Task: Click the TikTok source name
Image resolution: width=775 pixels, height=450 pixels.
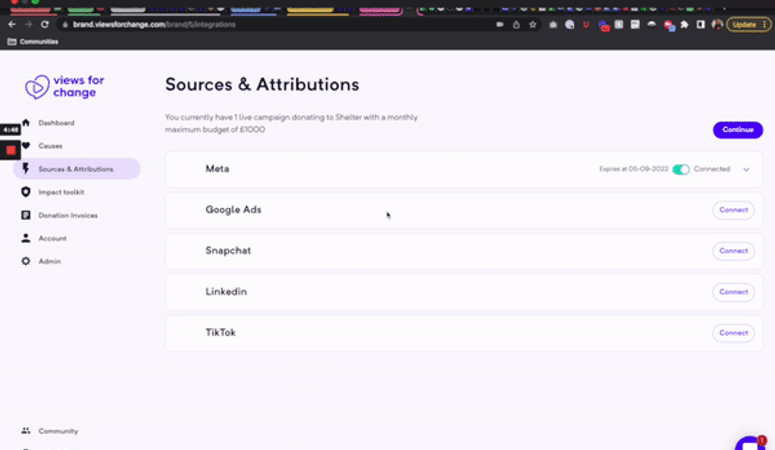Action: pos(220,333)
